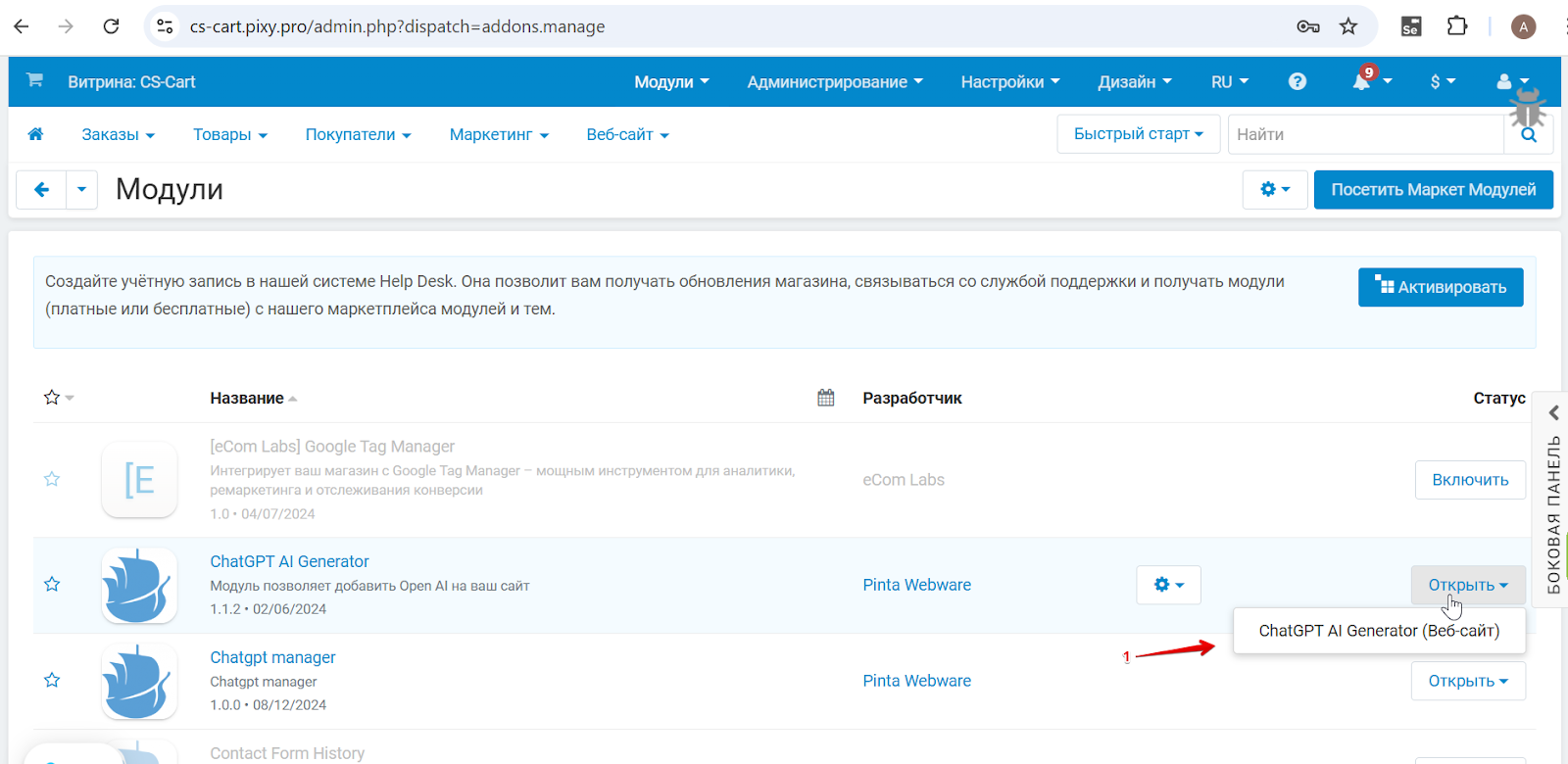The image size is (1568, 764).
Task: Open the $ currency dropdown
Action: [1443, 82]
